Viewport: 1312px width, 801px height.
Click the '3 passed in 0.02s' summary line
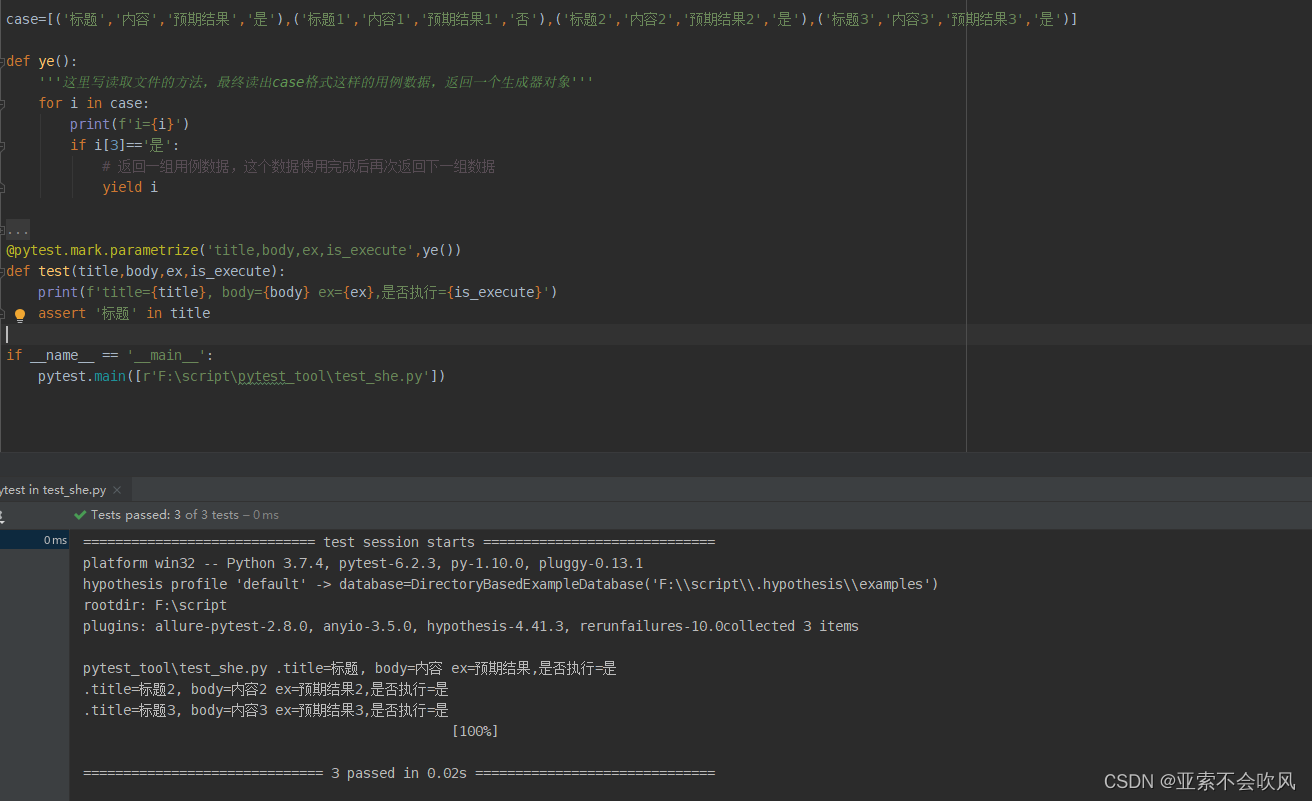click(x=399, y=773)
